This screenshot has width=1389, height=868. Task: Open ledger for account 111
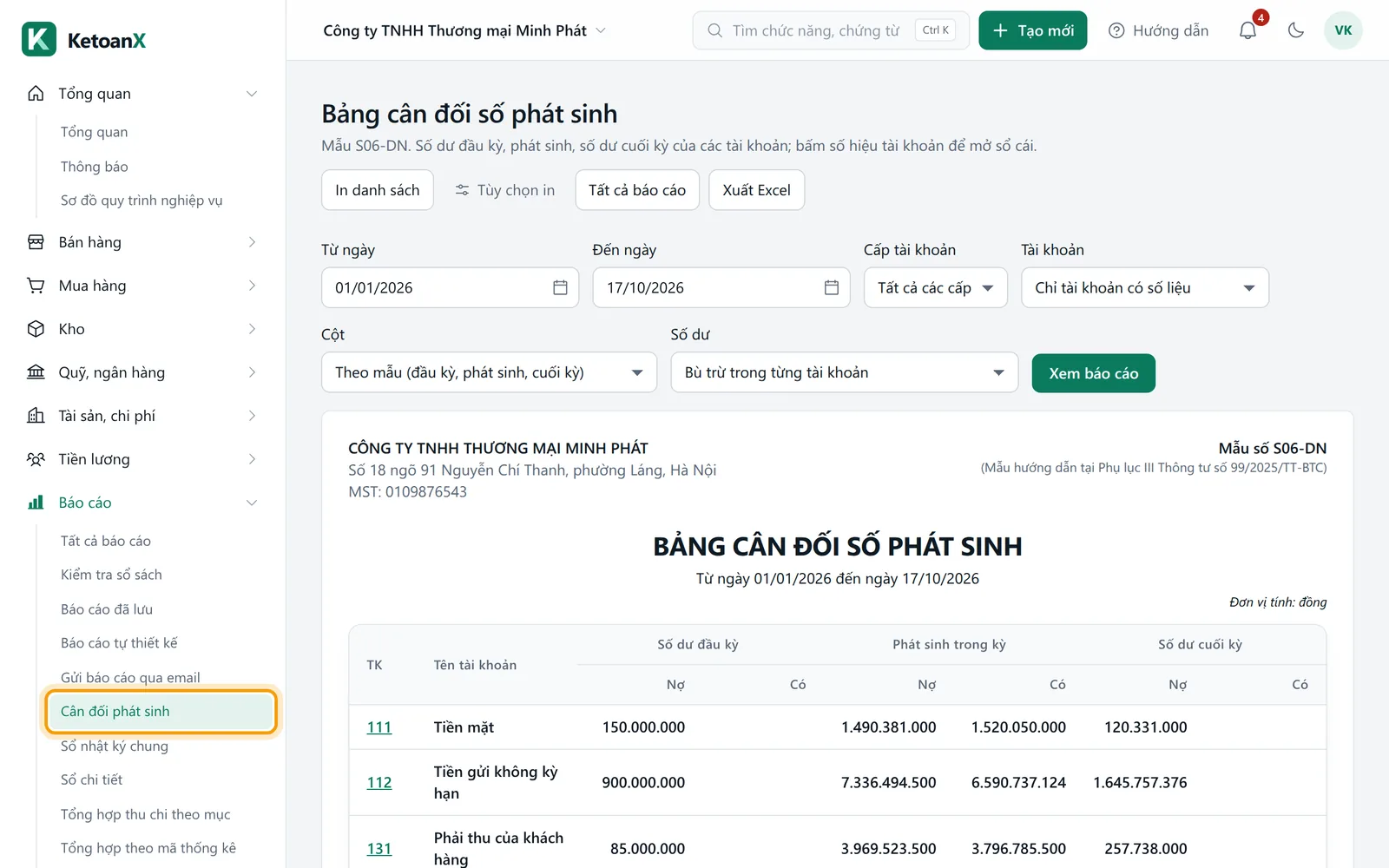click(379, 727)
